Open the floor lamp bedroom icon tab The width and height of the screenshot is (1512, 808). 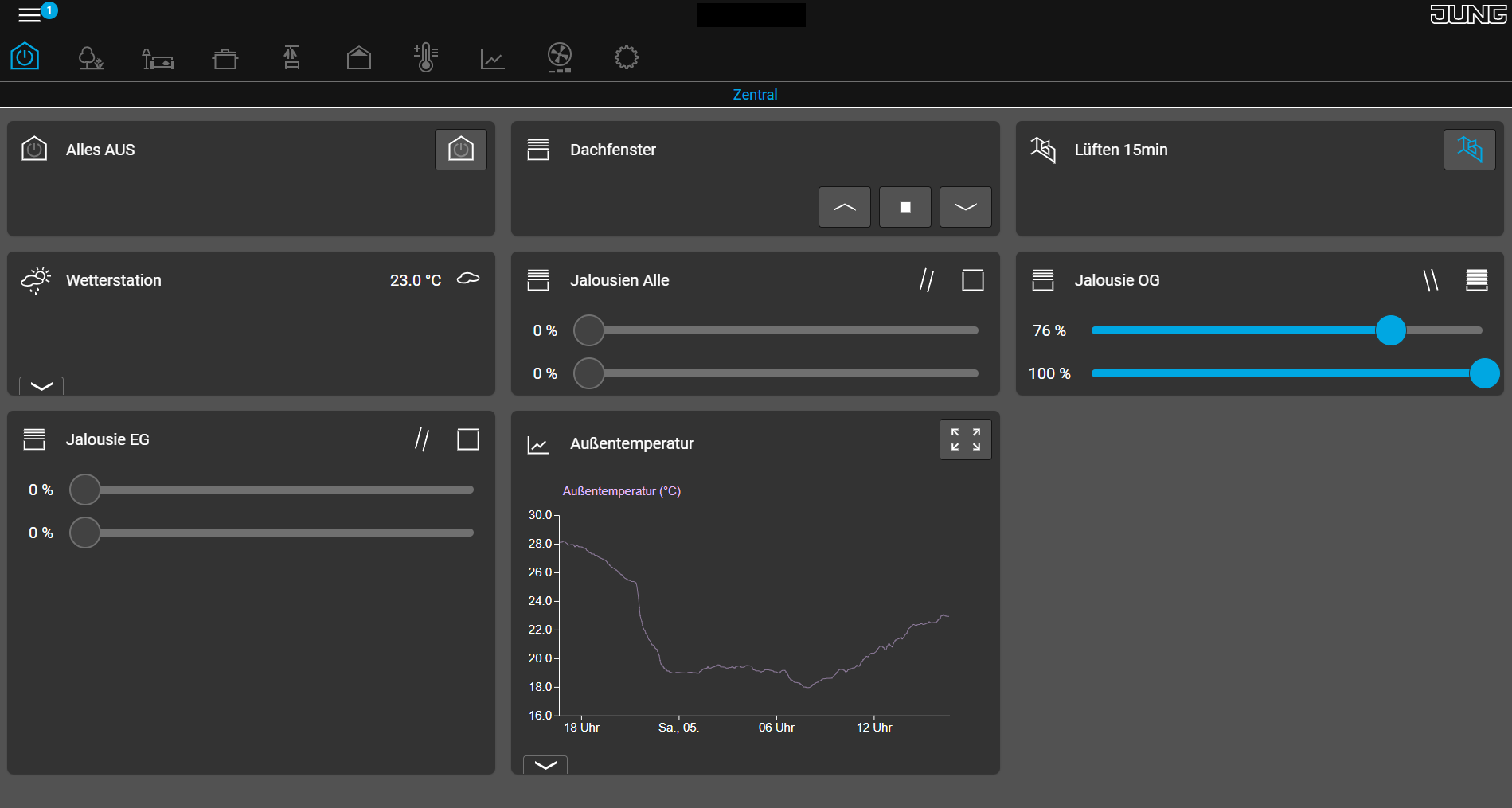(291, 57)
